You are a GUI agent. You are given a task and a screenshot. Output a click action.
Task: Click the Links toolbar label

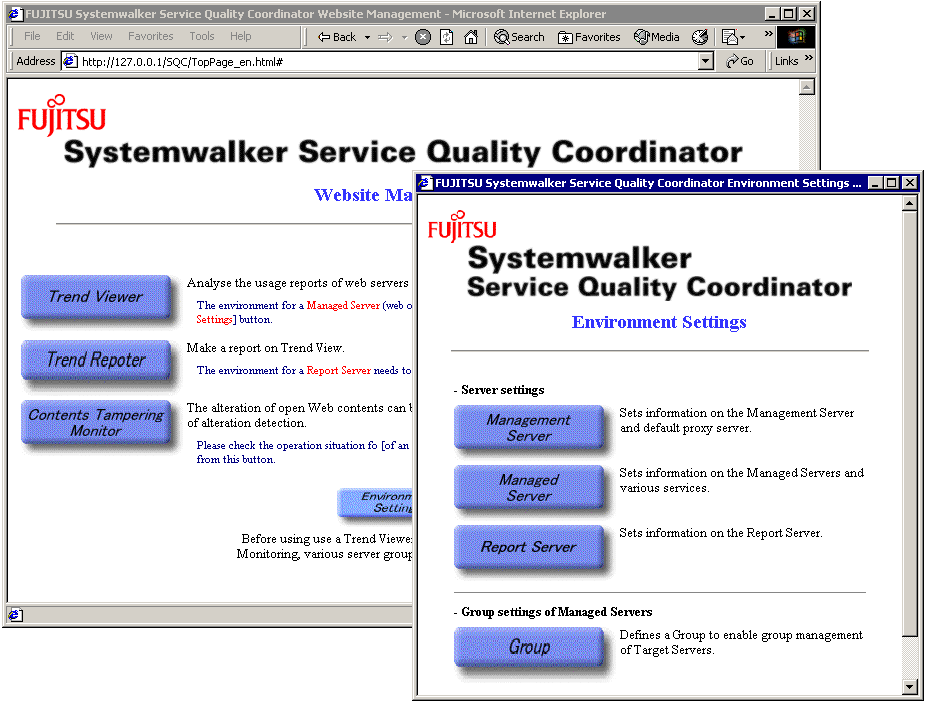tap(786, 61)
